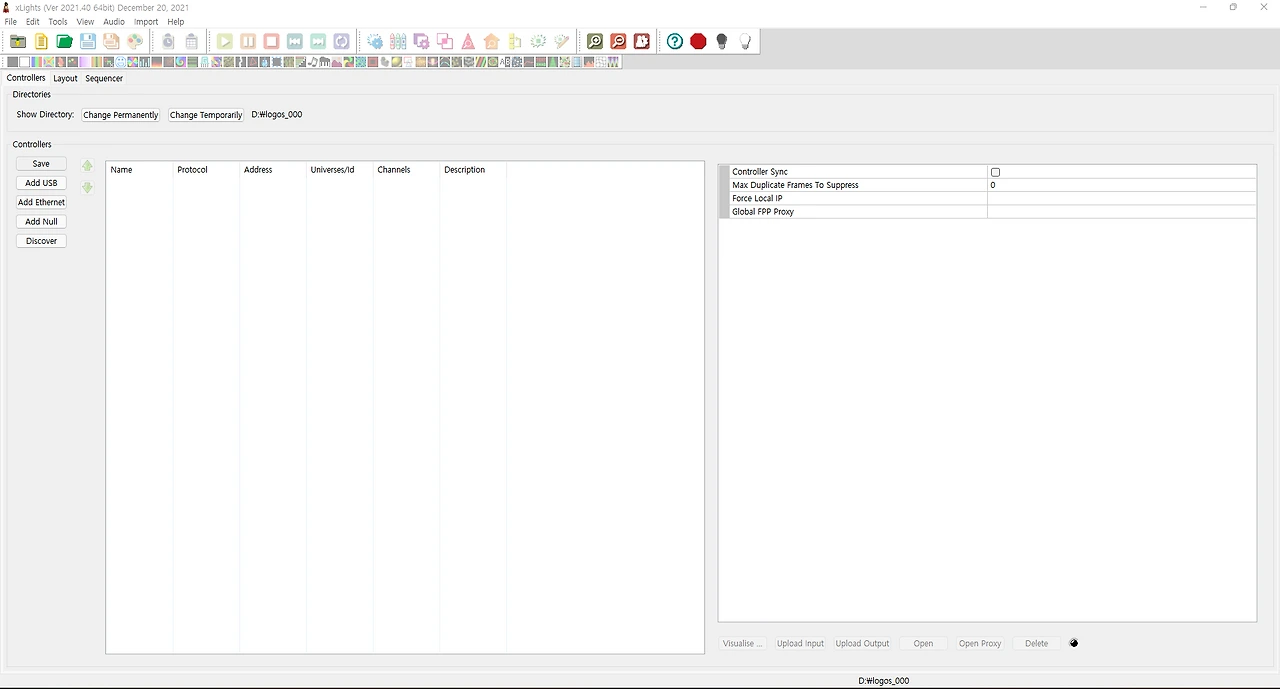This screenshot has width=1280, height=689.
Task: Click the green up arrow move controller
Action: [x=88, y=166]
